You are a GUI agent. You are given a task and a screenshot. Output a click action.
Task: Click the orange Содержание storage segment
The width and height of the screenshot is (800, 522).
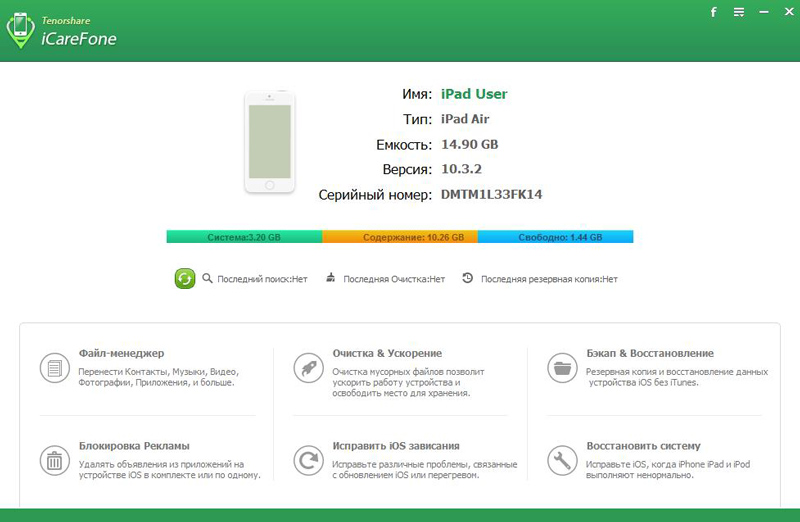click(400, 237)
